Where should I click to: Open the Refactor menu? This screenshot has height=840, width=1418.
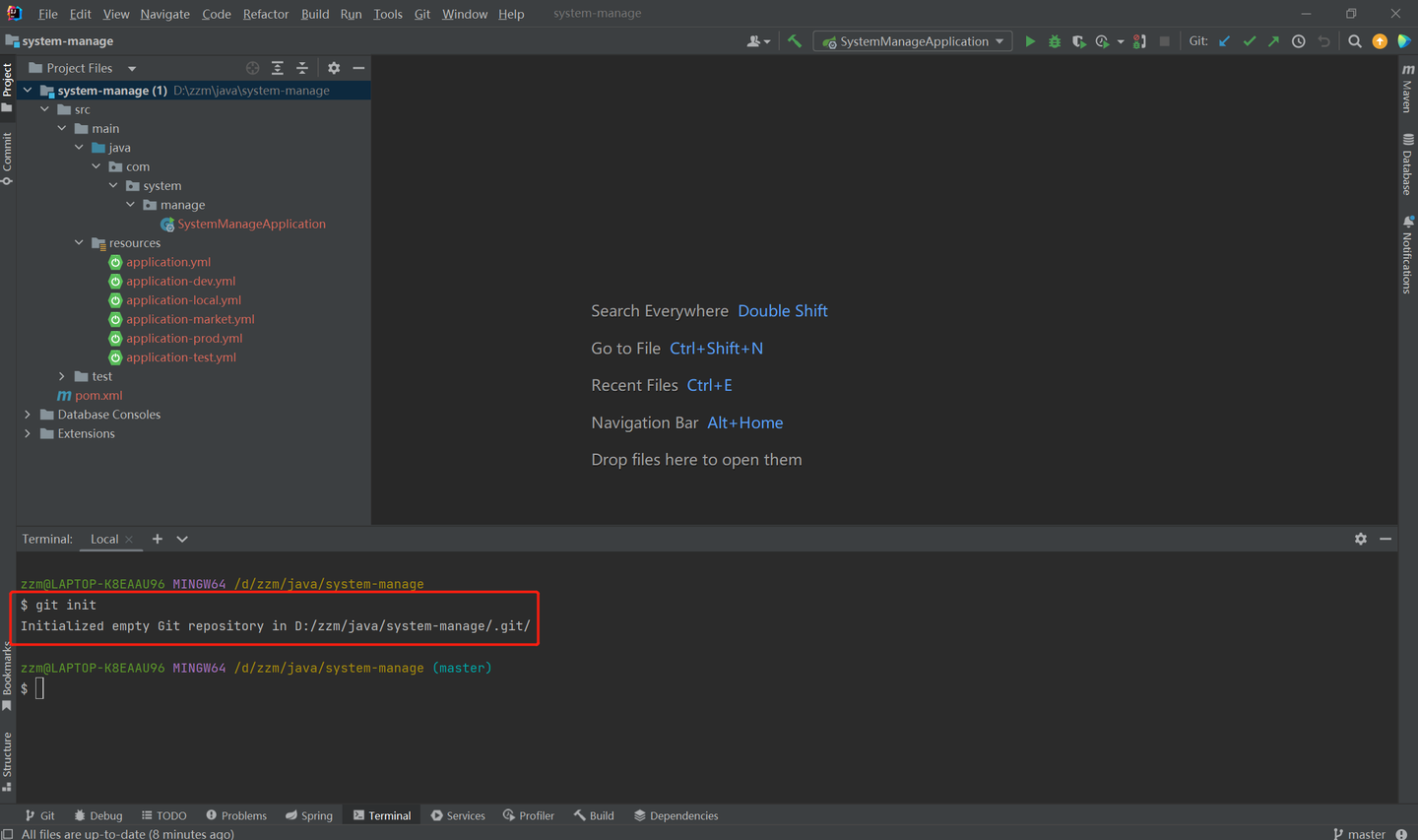click(266, 14)
